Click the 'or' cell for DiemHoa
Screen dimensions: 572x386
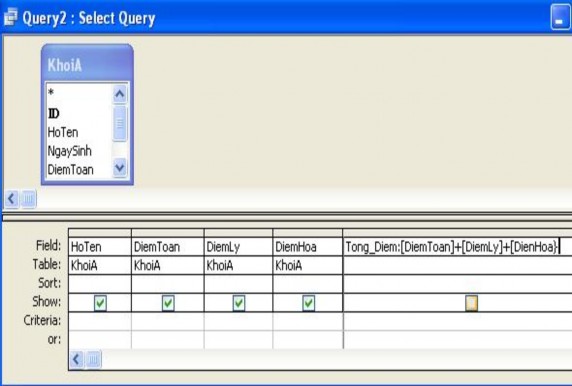(x=308, y=340)
